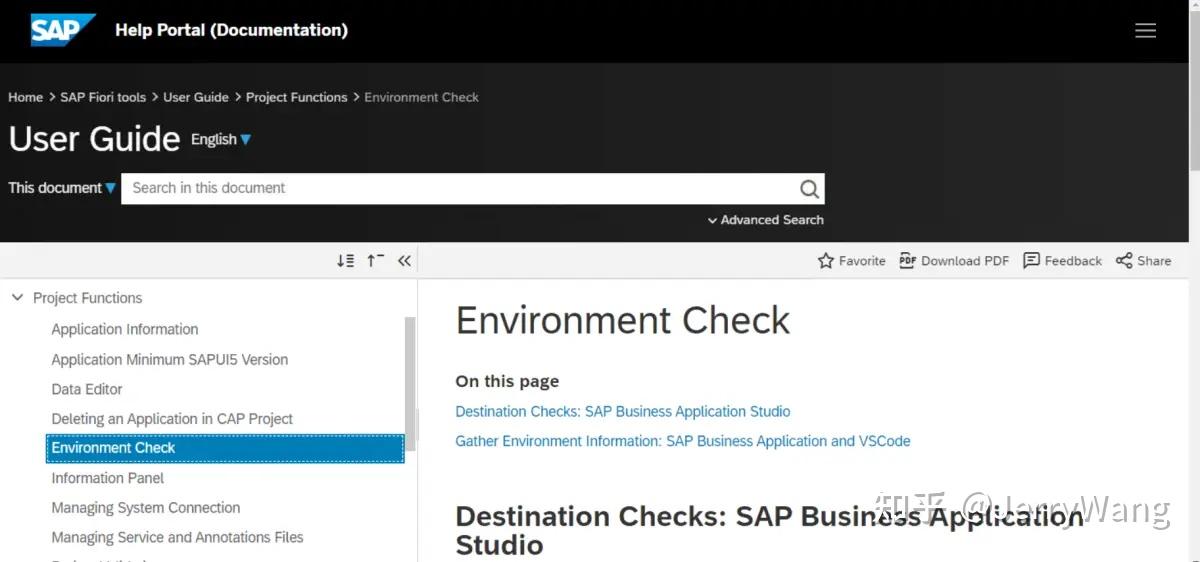Screen dimensions: 1200x562
Task: Click the SAP logo
Action: pos(63,30)
